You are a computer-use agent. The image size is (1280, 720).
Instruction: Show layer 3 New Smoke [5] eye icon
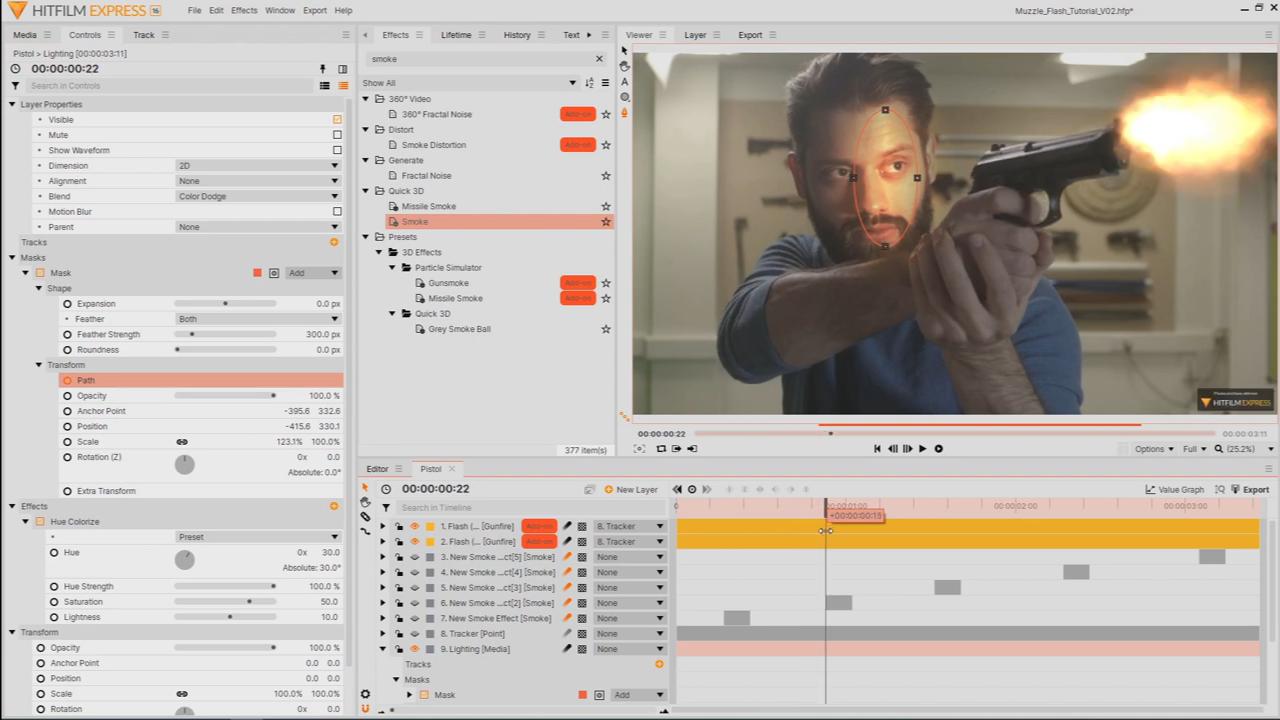point(414,557)
